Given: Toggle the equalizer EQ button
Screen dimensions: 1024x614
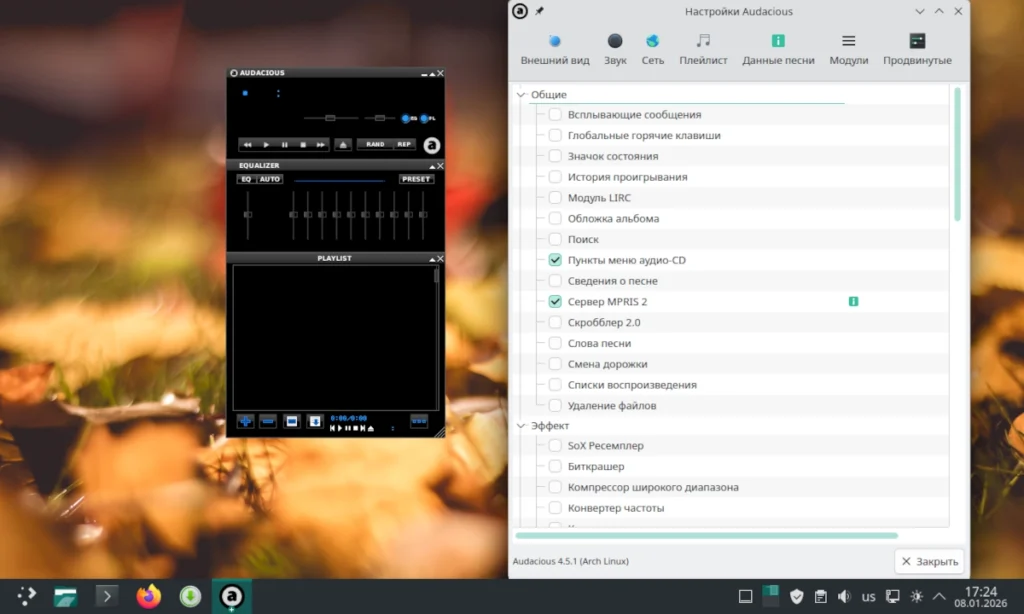Looking at the screenshot, I should pyautogui.click(x=246, y=179).
